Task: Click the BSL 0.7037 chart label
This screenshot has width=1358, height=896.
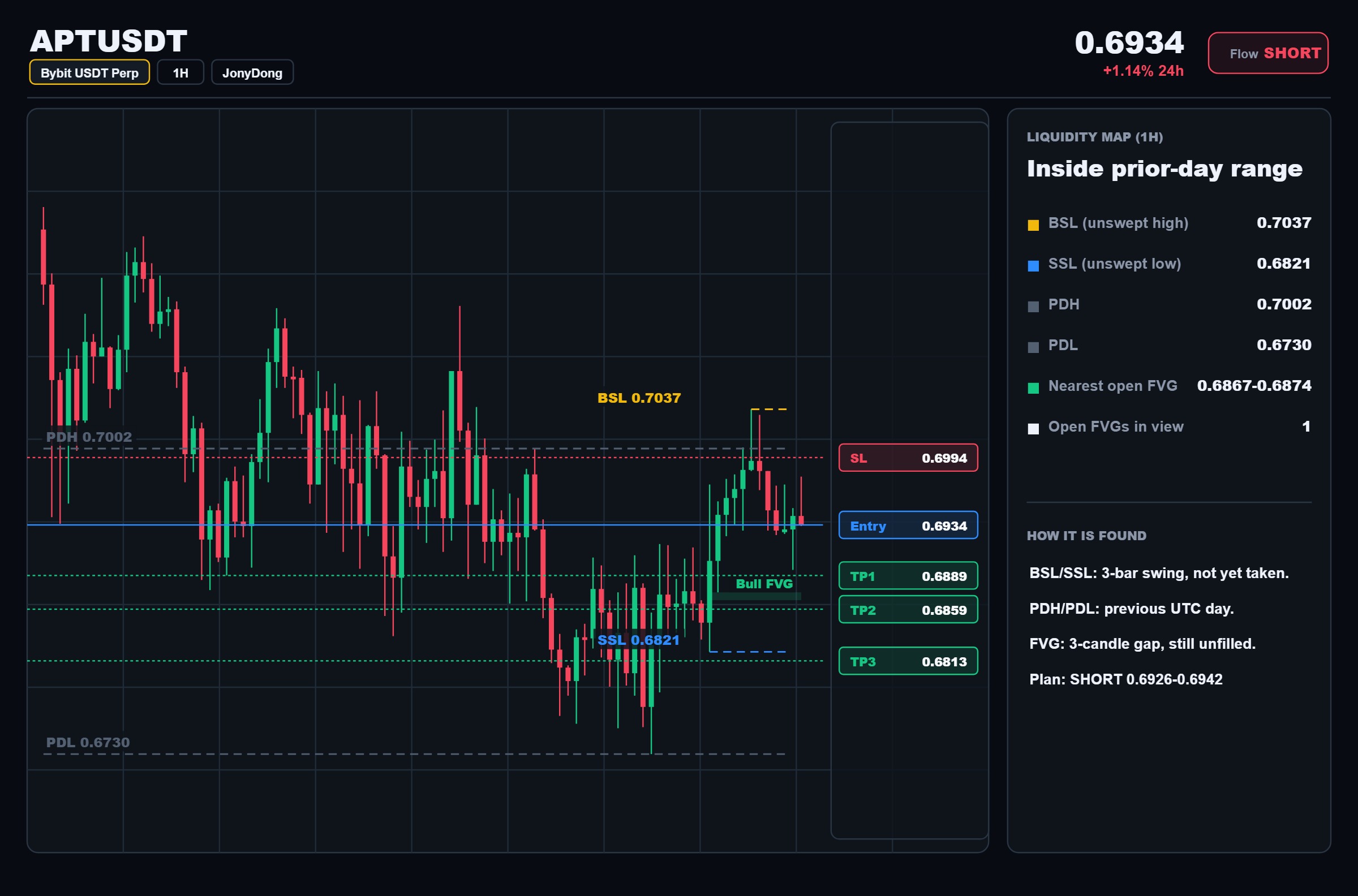Action: click(x=639, y=398)
